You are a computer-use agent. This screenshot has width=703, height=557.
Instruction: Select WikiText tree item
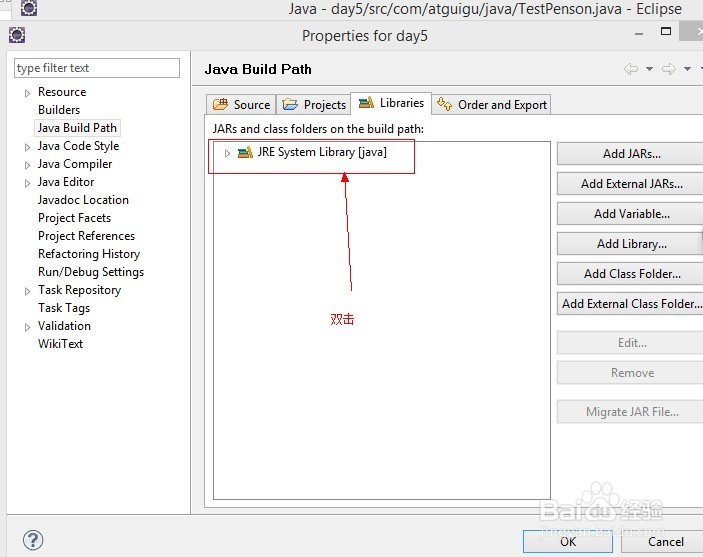61,344
